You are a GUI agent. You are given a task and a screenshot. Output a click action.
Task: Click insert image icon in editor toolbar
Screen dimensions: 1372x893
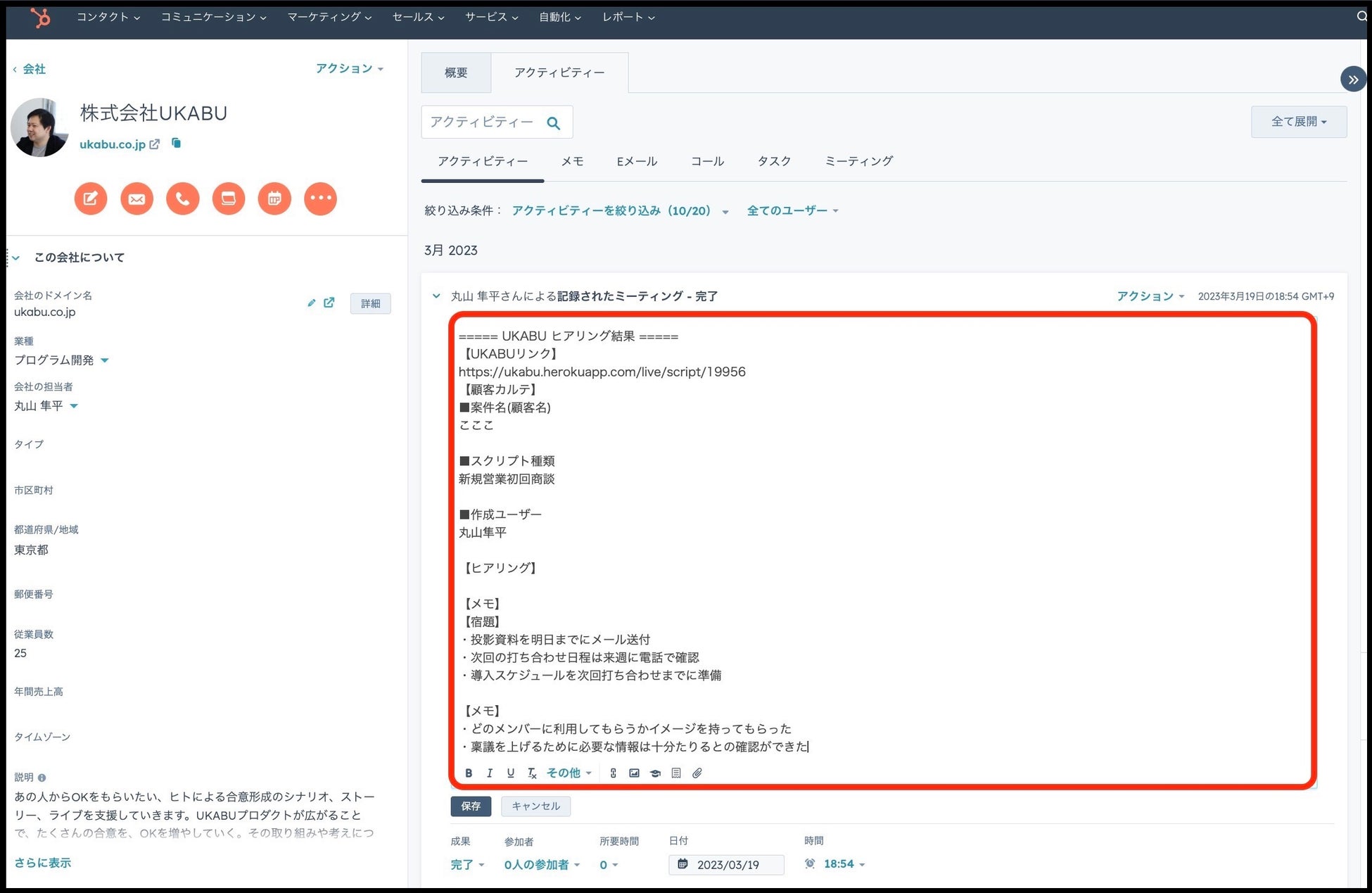pos(634,773)
